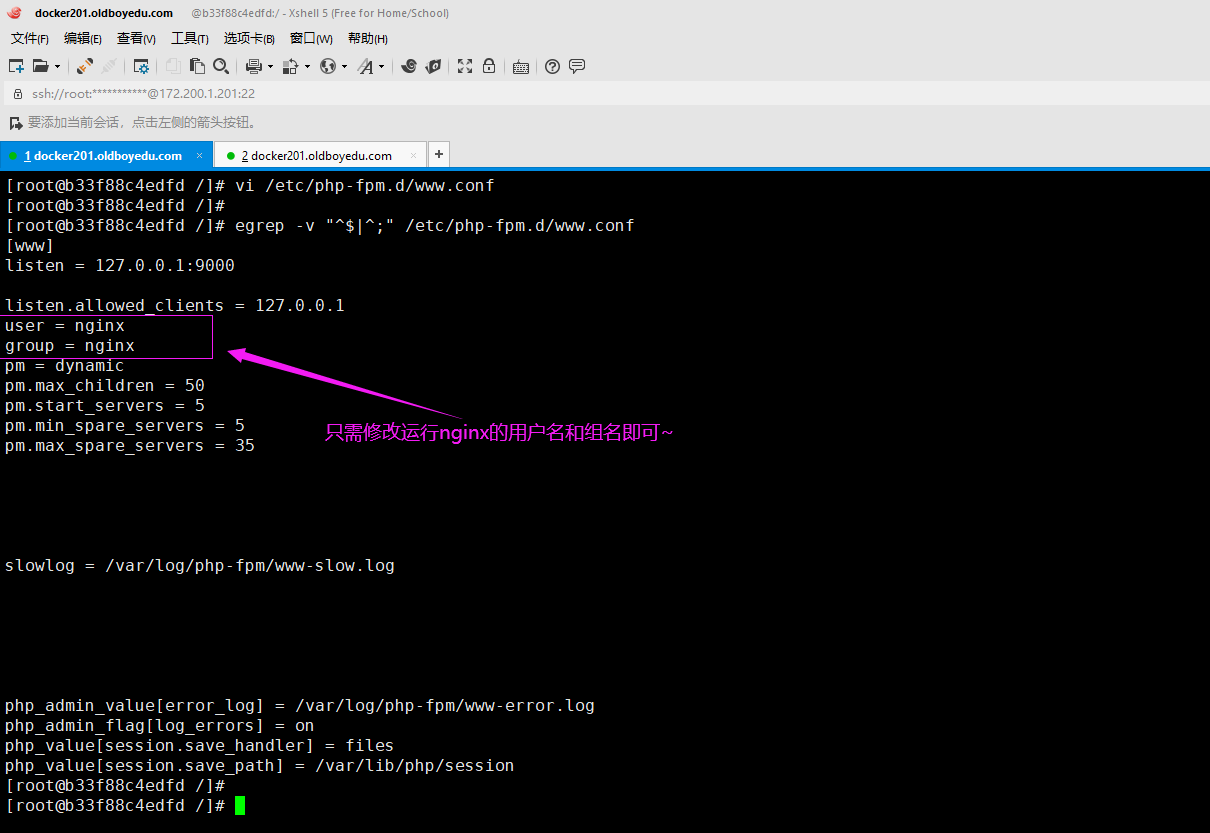Expand the print options dropdown
The width and height of the screenshot is (1210, 833).
tap(268, 66)
